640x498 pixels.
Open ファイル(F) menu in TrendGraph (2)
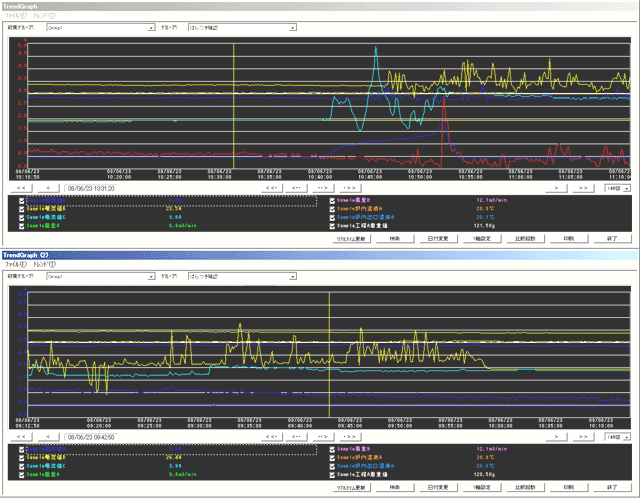[x=16, y=265]
